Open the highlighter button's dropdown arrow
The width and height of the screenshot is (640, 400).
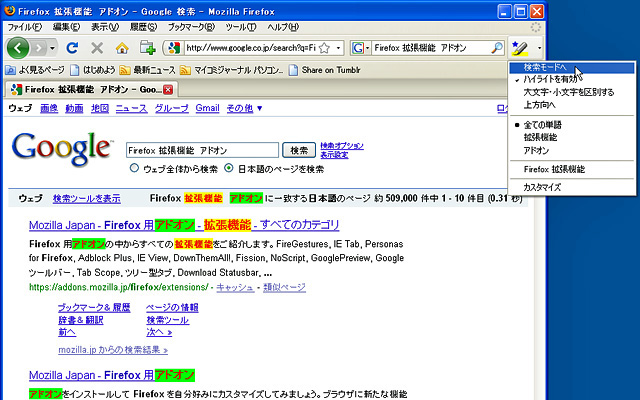(x=539, y=48)
